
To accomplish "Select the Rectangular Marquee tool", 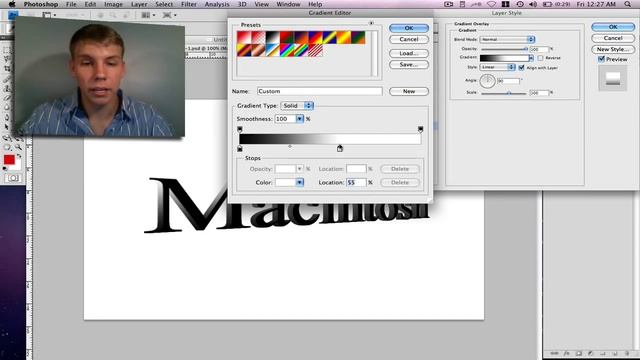I will point(7,50).
